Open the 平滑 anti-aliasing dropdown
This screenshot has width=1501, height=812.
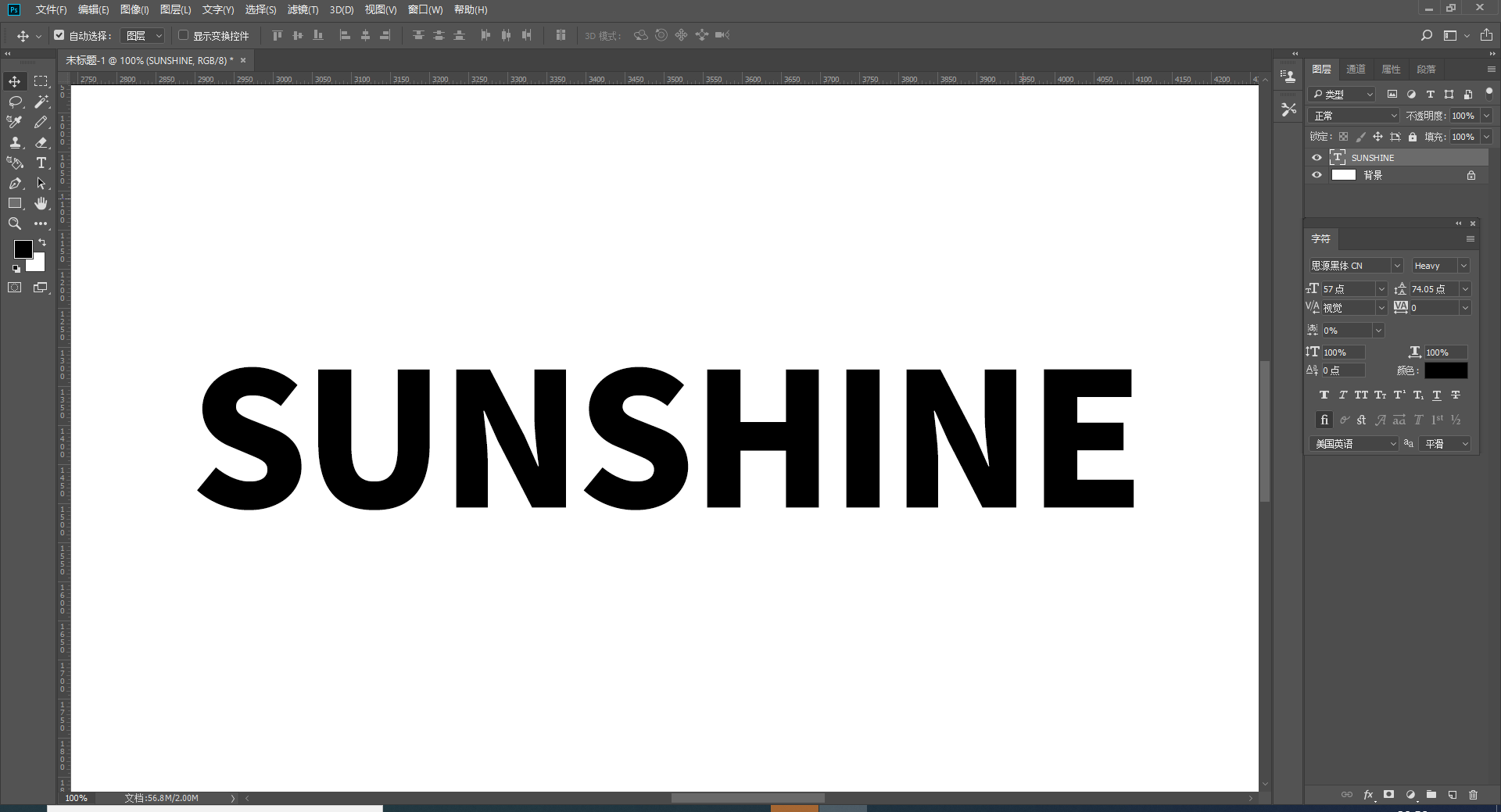(x=1445, y=444)
